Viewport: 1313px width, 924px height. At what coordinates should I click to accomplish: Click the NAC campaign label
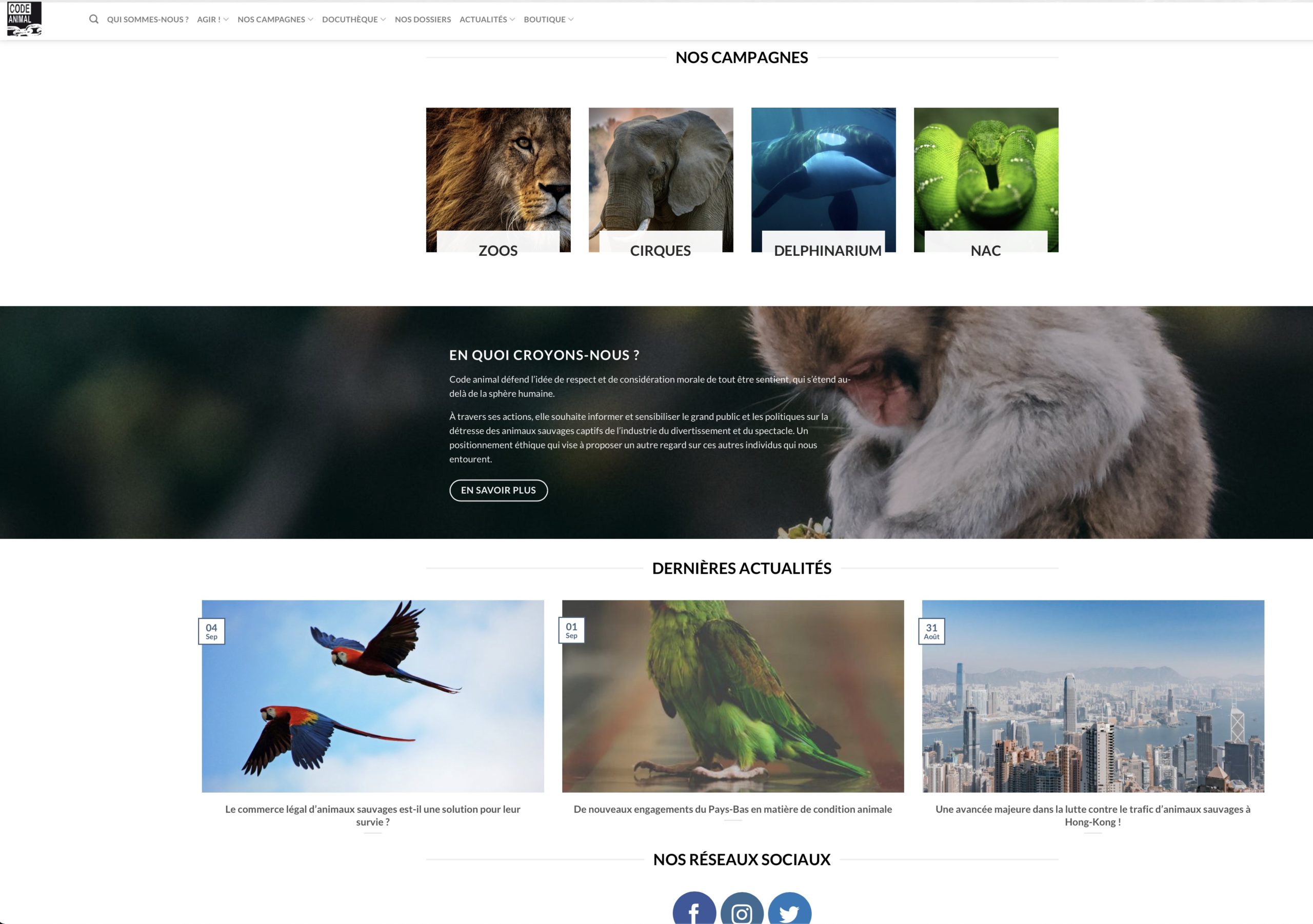986,250
